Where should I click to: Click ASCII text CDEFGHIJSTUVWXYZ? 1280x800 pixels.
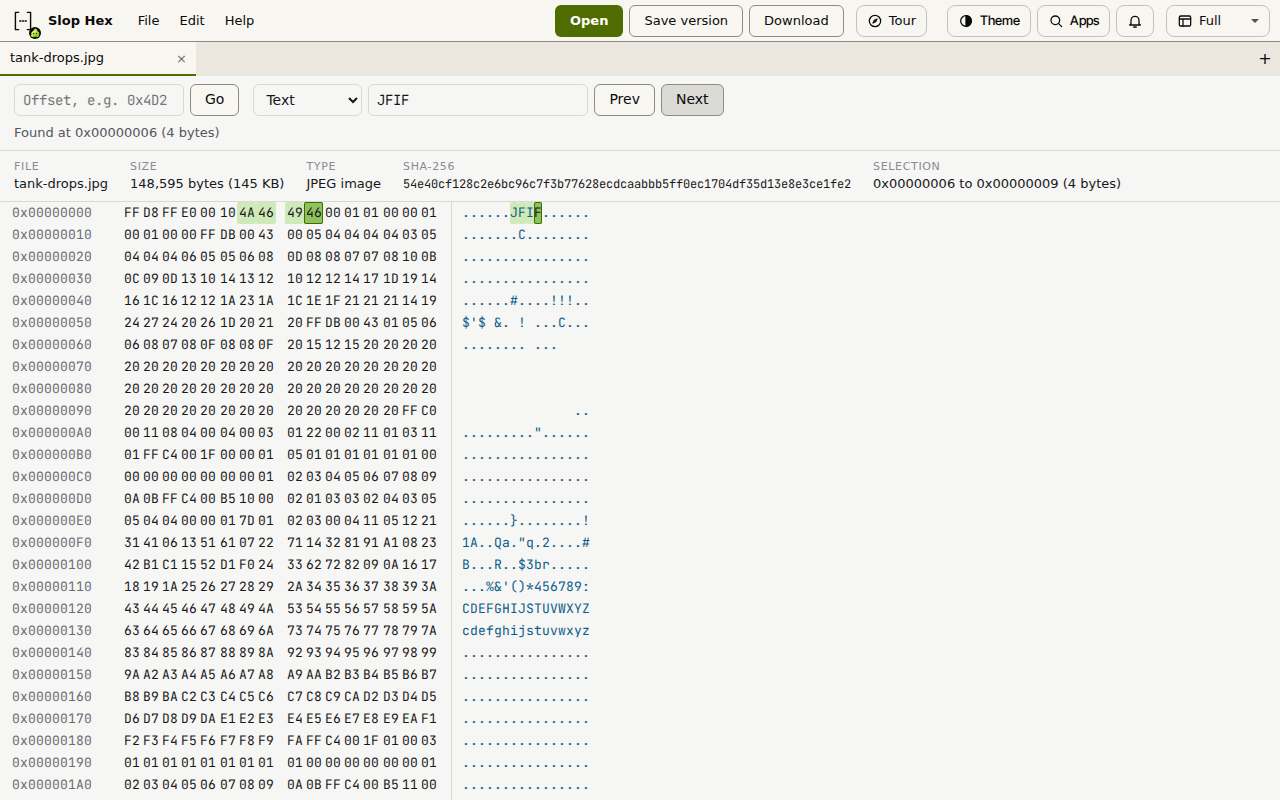click(x=526, y=609)
